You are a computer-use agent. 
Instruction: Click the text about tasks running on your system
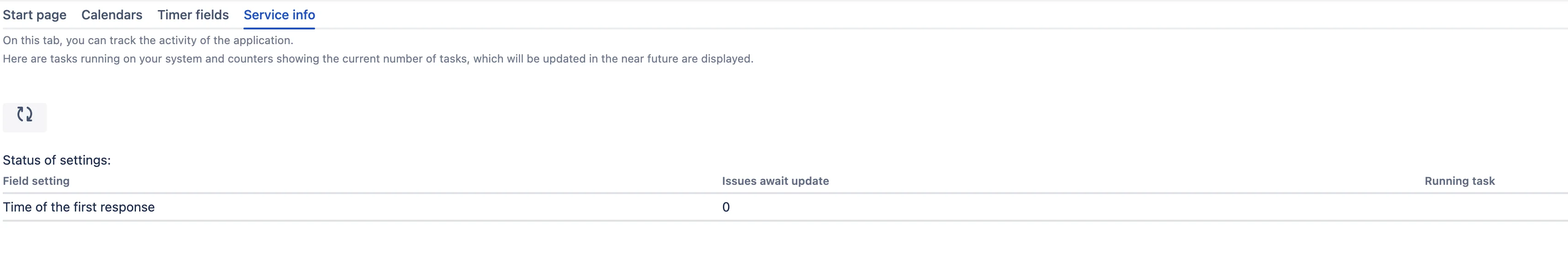pyautogui.click(x=378, y=58)
